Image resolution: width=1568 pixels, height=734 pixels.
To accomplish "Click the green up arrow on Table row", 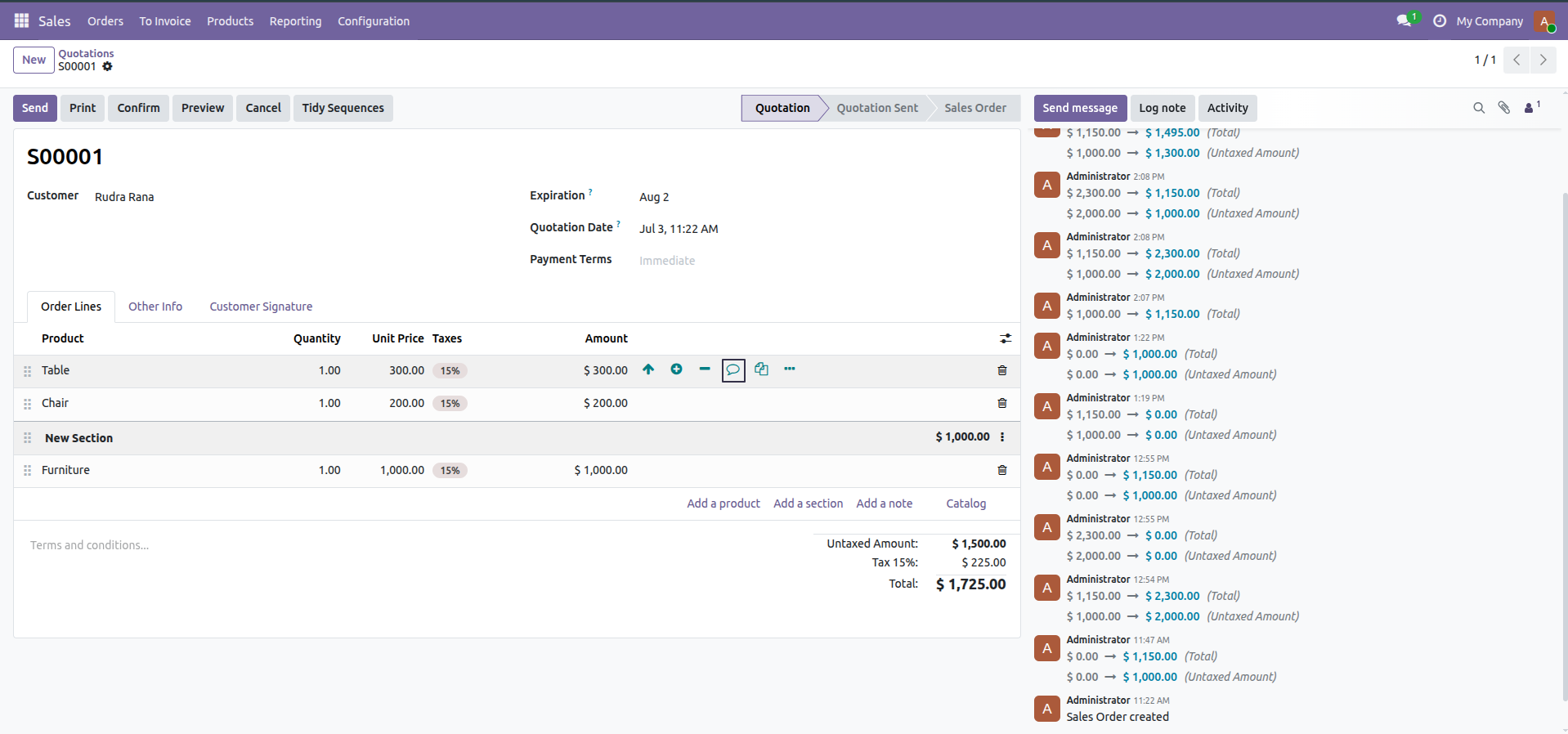I will tap(648, 369).
